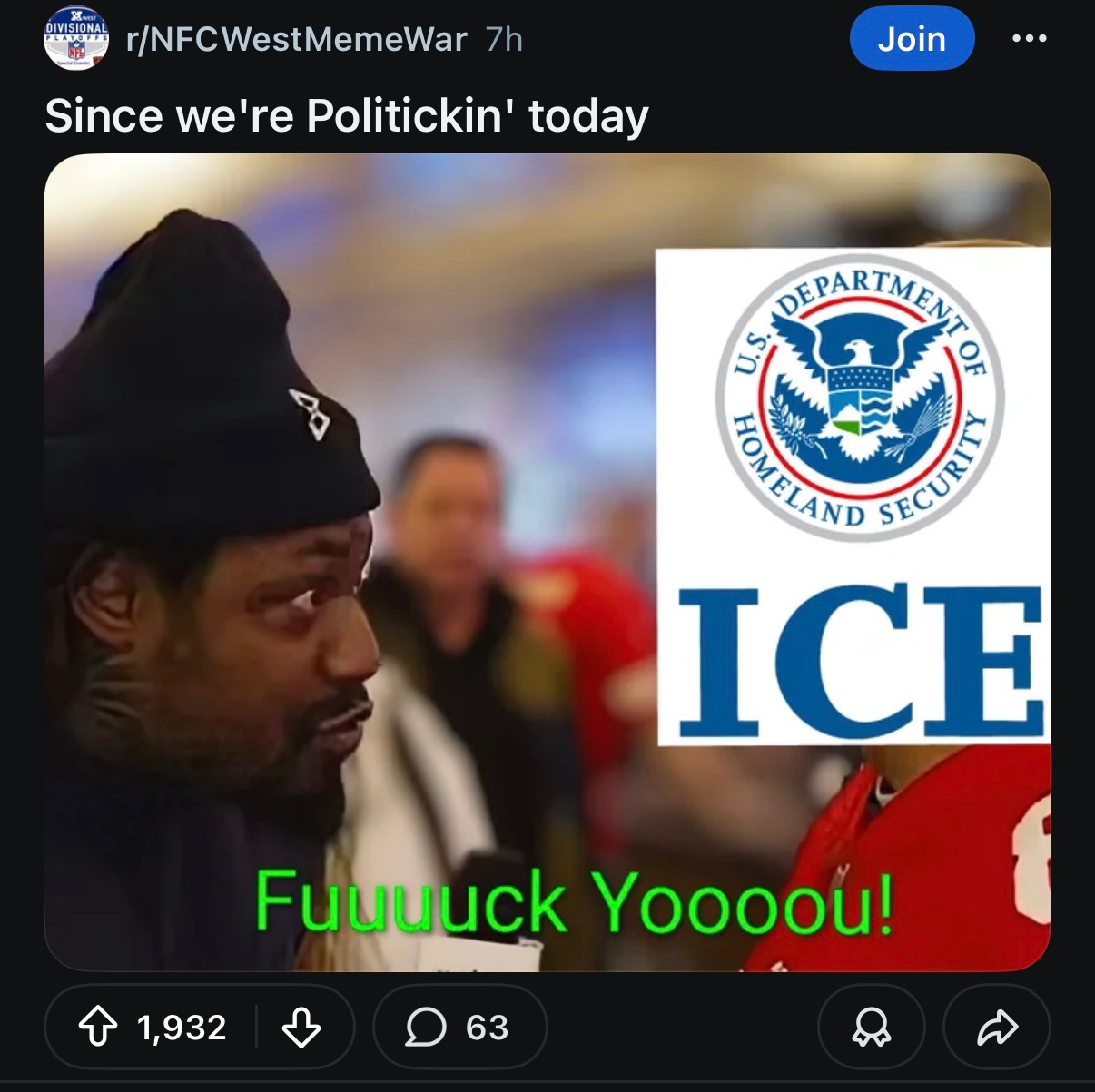The width and height of the screenshot is (1095, 1092).
Task: Open the post titled Since we're Politickin' today
Action: [x=347, y=116]
